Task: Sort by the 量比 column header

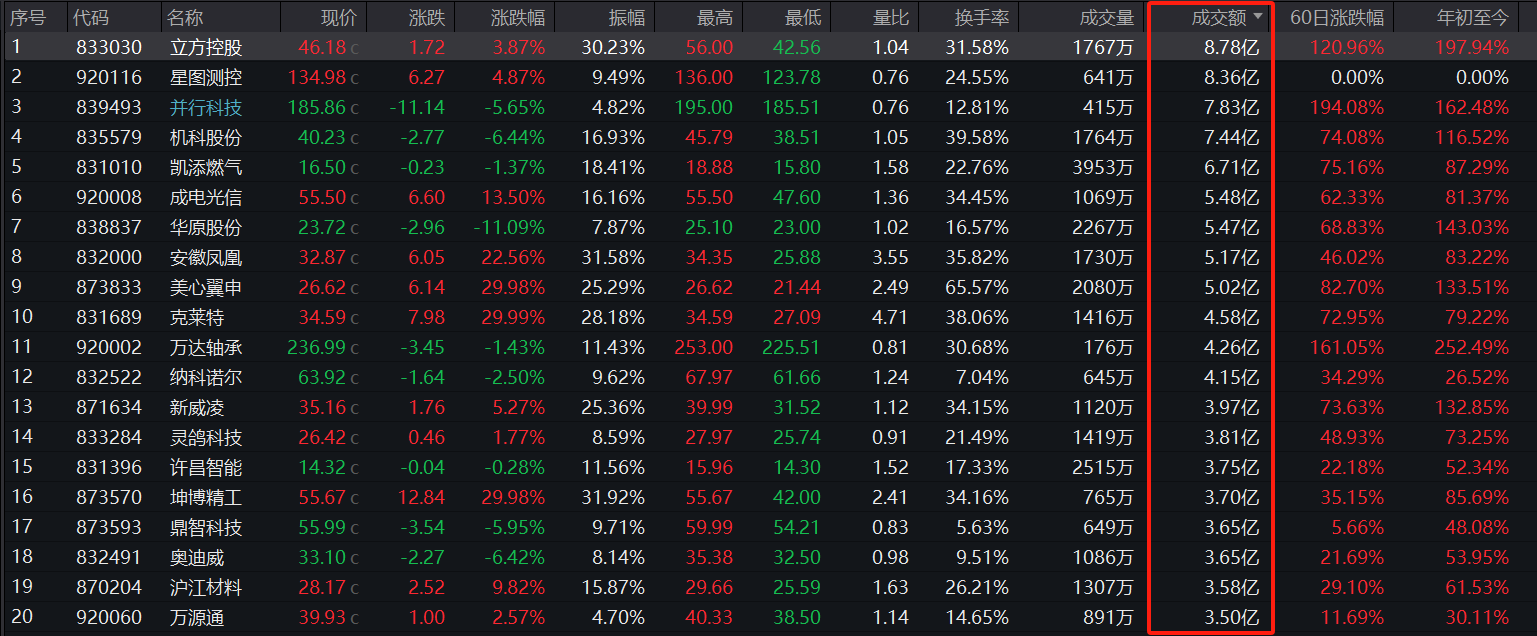Action: [x=891, y=17]
